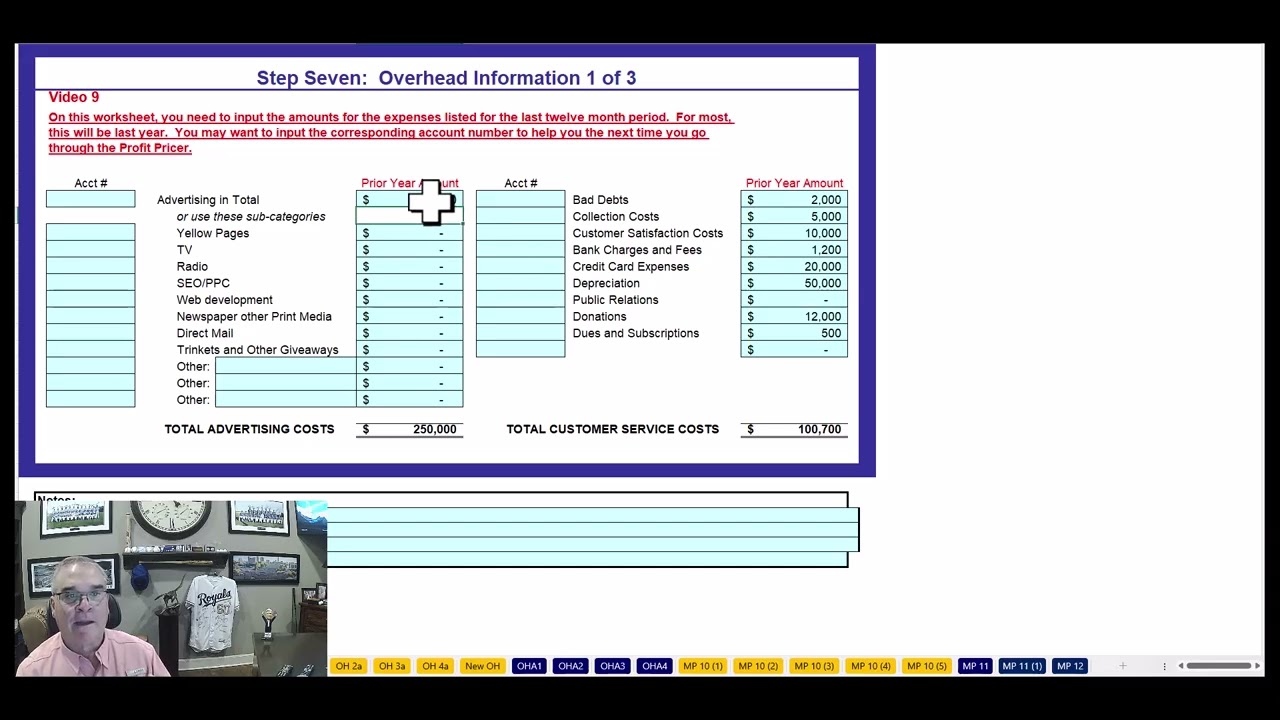This screenshot has height=720, width=1280.
Task: Select the Bad Debts account number field
Action: tap(520, 200)
